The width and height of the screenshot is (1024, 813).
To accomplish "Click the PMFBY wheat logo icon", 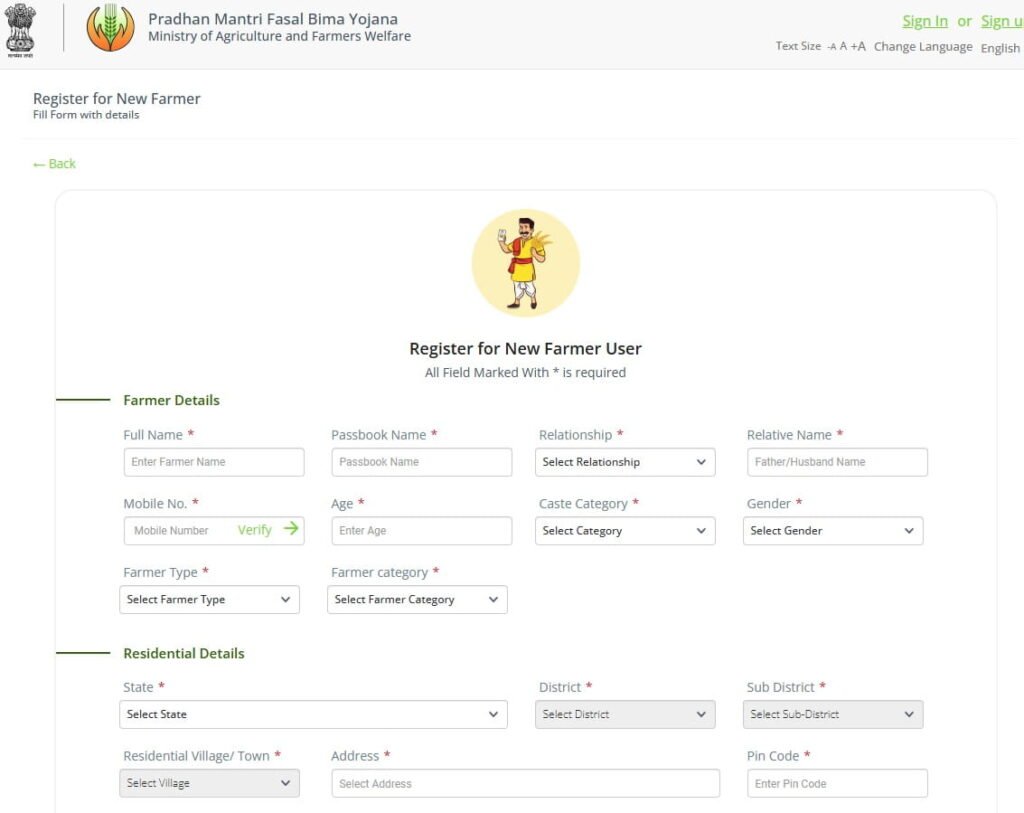I will (110, 27).
